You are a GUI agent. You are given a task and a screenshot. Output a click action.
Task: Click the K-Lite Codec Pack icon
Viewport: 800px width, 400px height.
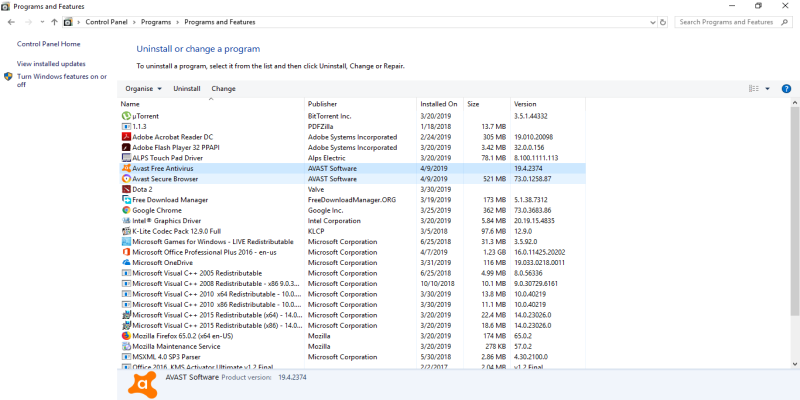(127, 231)
